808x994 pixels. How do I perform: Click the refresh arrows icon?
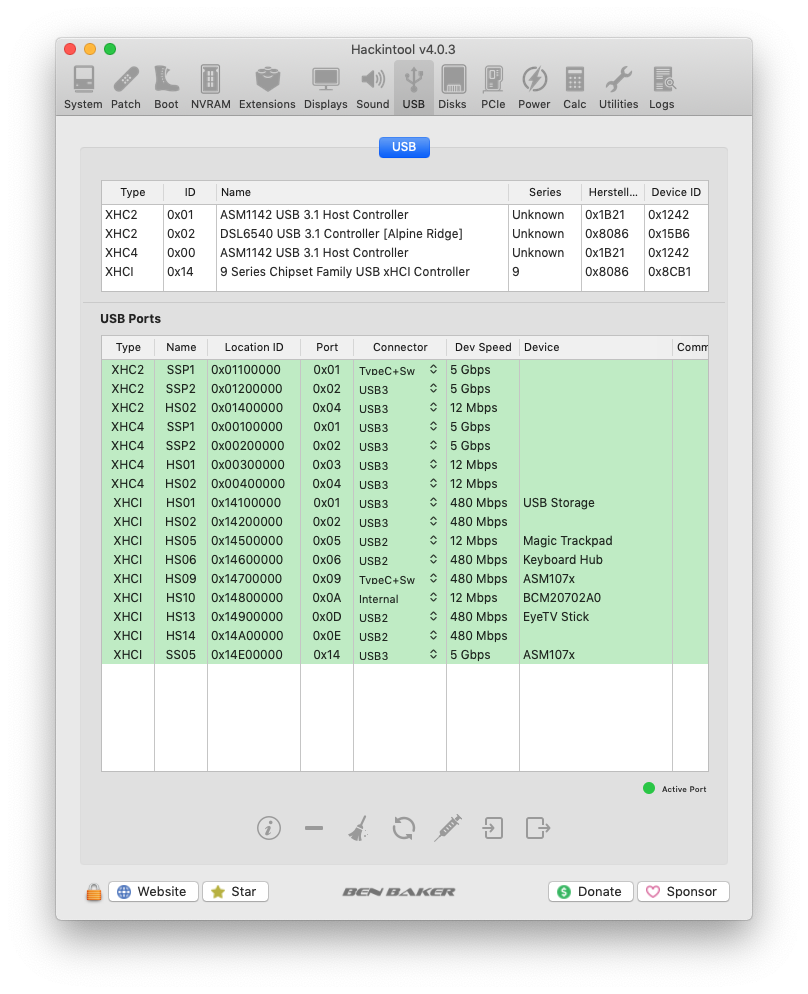tap(404, 828)
